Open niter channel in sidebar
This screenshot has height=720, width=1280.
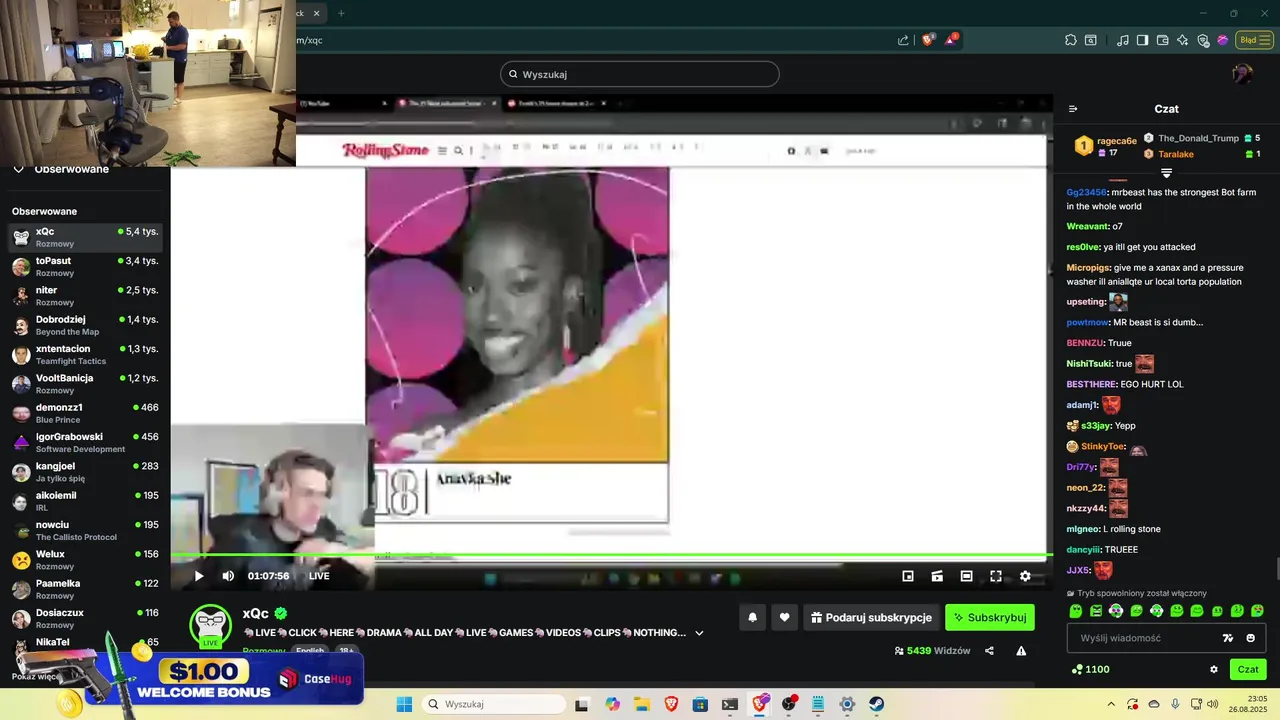point(85,296)
